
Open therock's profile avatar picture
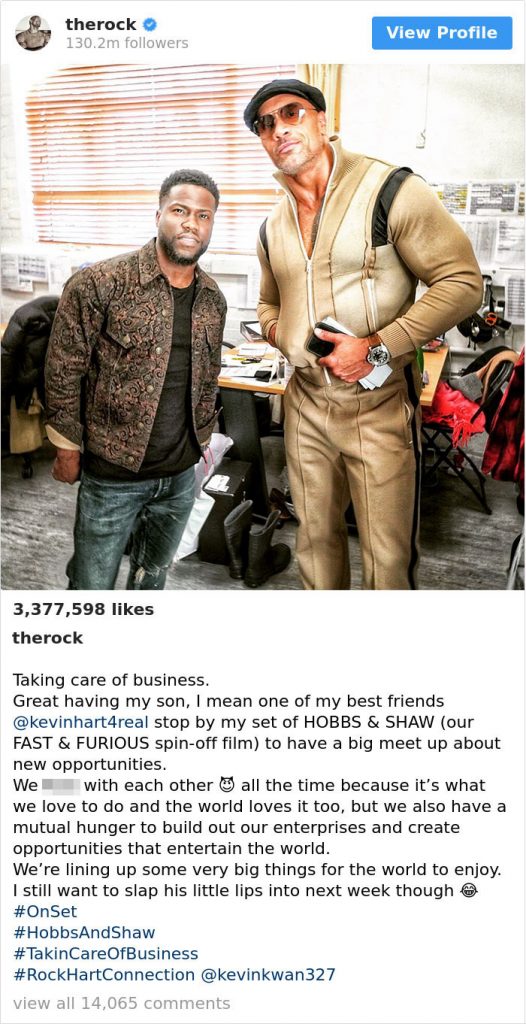pyautogui.click(x=33, y=33)
